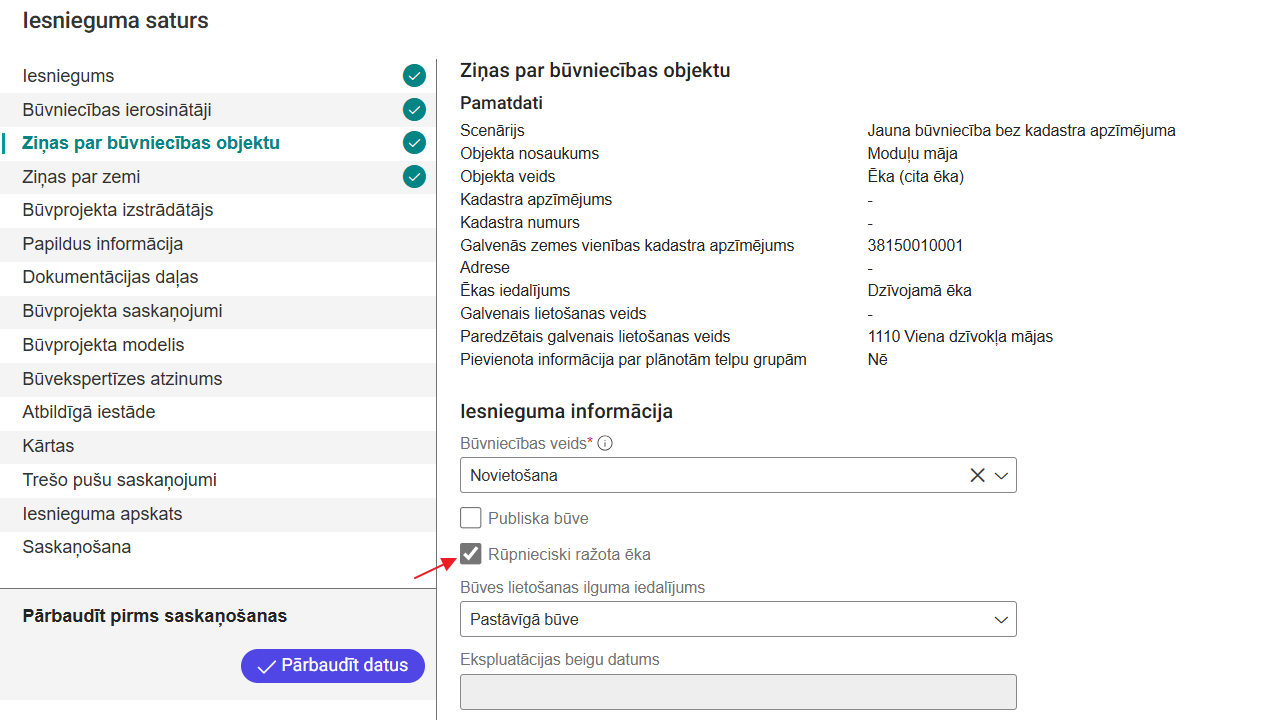The height and width of the screenshot is (720, 1269).
Task: Click the Ekspluatācijas beigu datums field
Action: pos(737,692)
